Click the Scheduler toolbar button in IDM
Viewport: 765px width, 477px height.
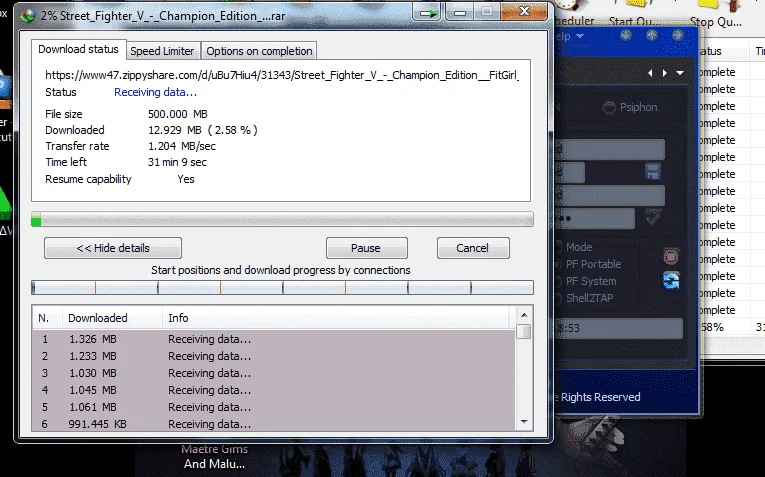tap(574, 14)
